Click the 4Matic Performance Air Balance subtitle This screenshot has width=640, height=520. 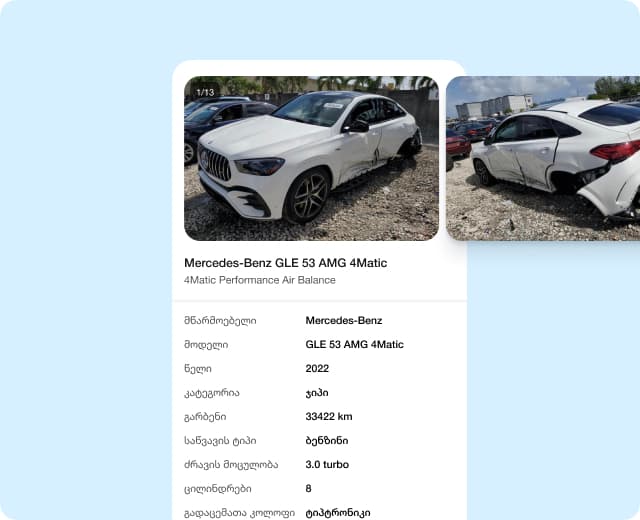(260, 280)
